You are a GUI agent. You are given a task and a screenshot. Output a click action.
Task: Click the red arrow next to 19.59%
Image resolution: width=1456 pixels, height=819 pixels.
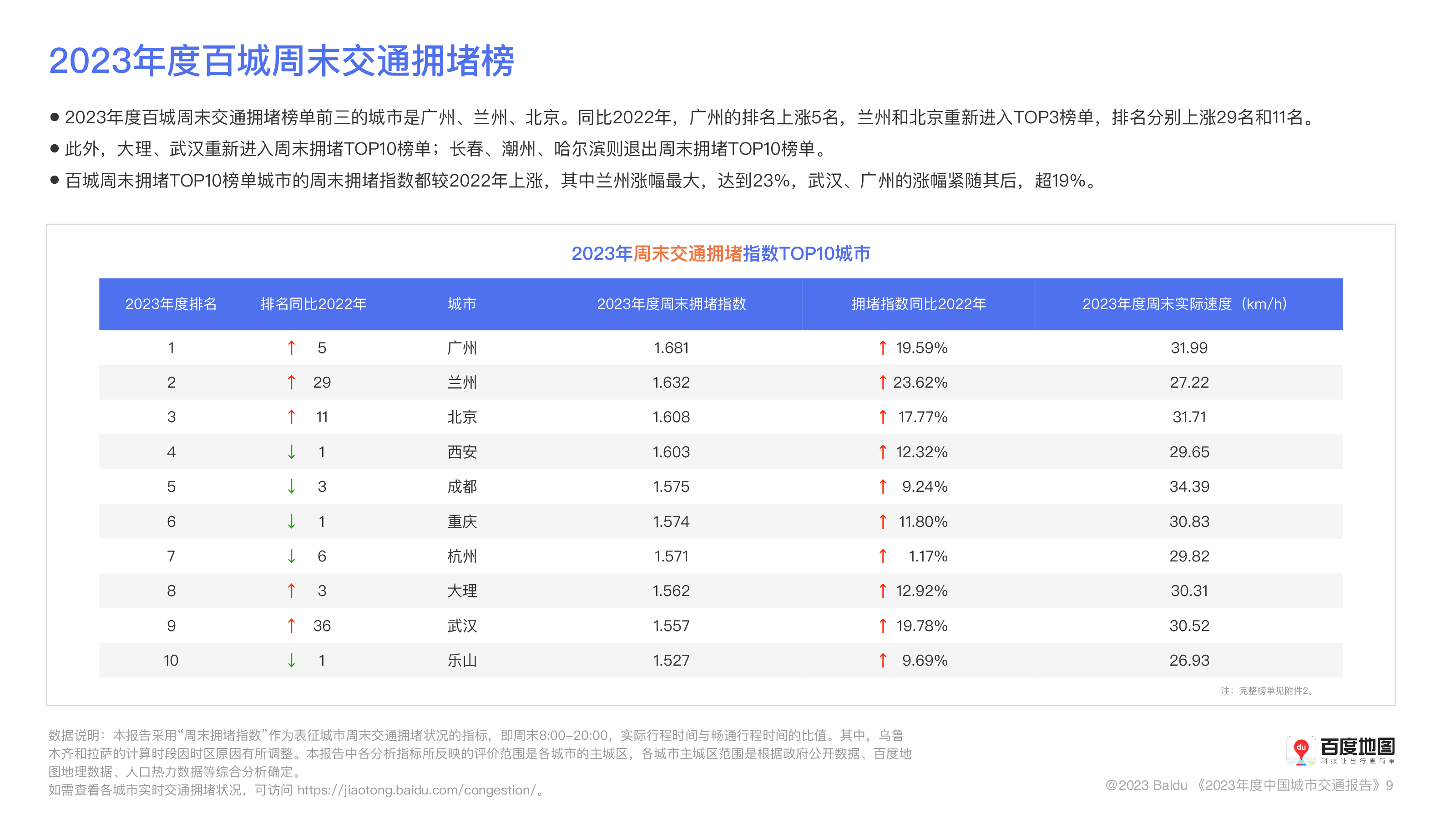[x=883, y=348]
